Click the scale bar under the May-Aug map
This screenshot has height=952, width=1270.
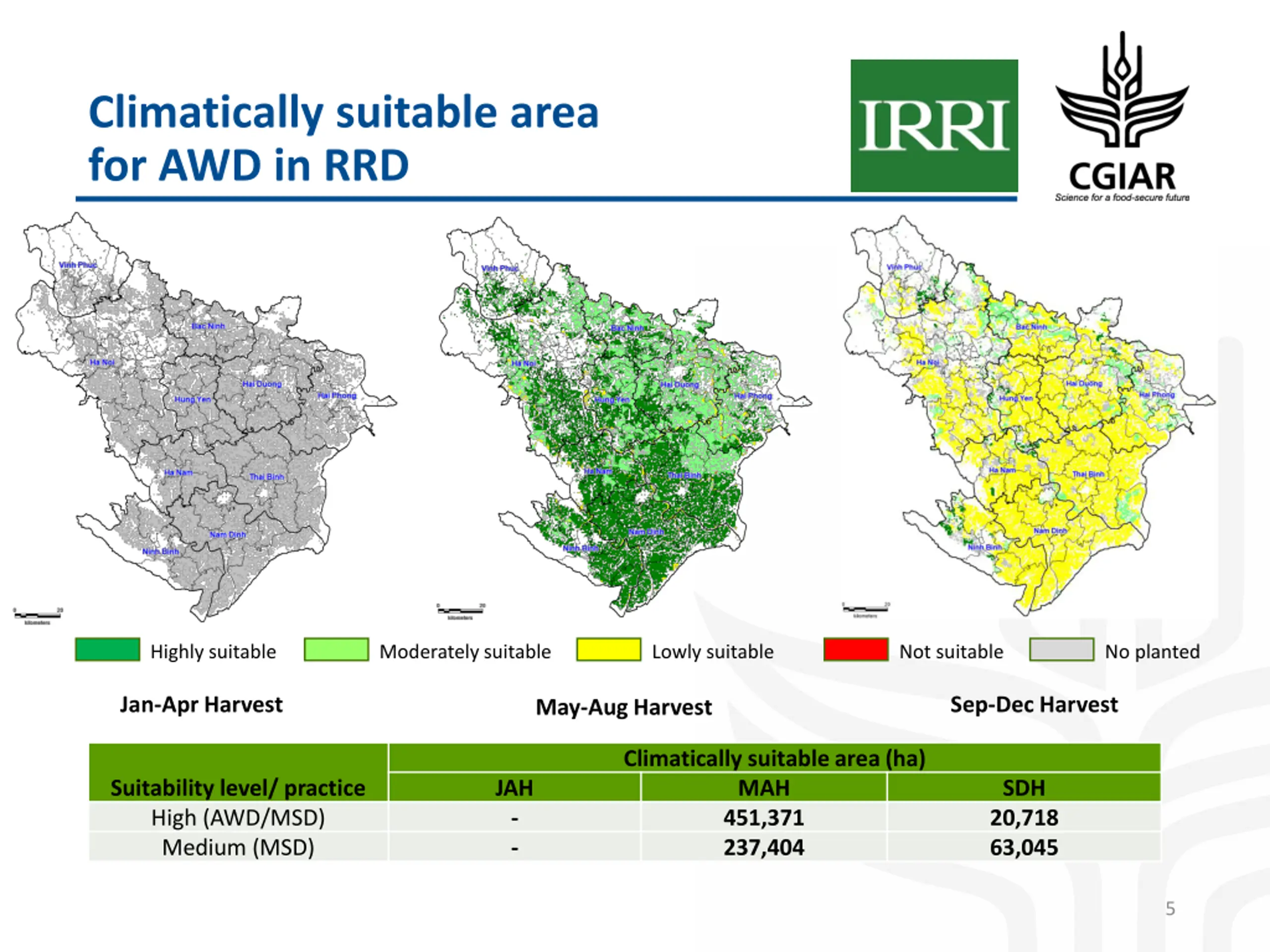(460, 612)
